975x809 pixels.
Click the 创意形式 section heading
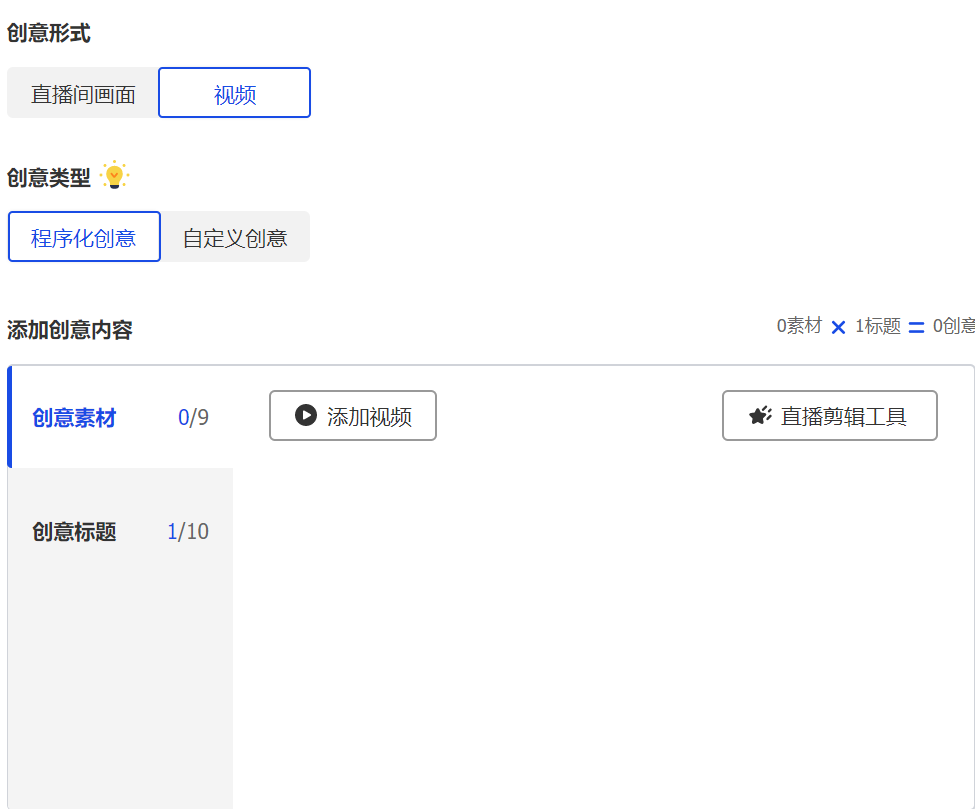point(49,33)
